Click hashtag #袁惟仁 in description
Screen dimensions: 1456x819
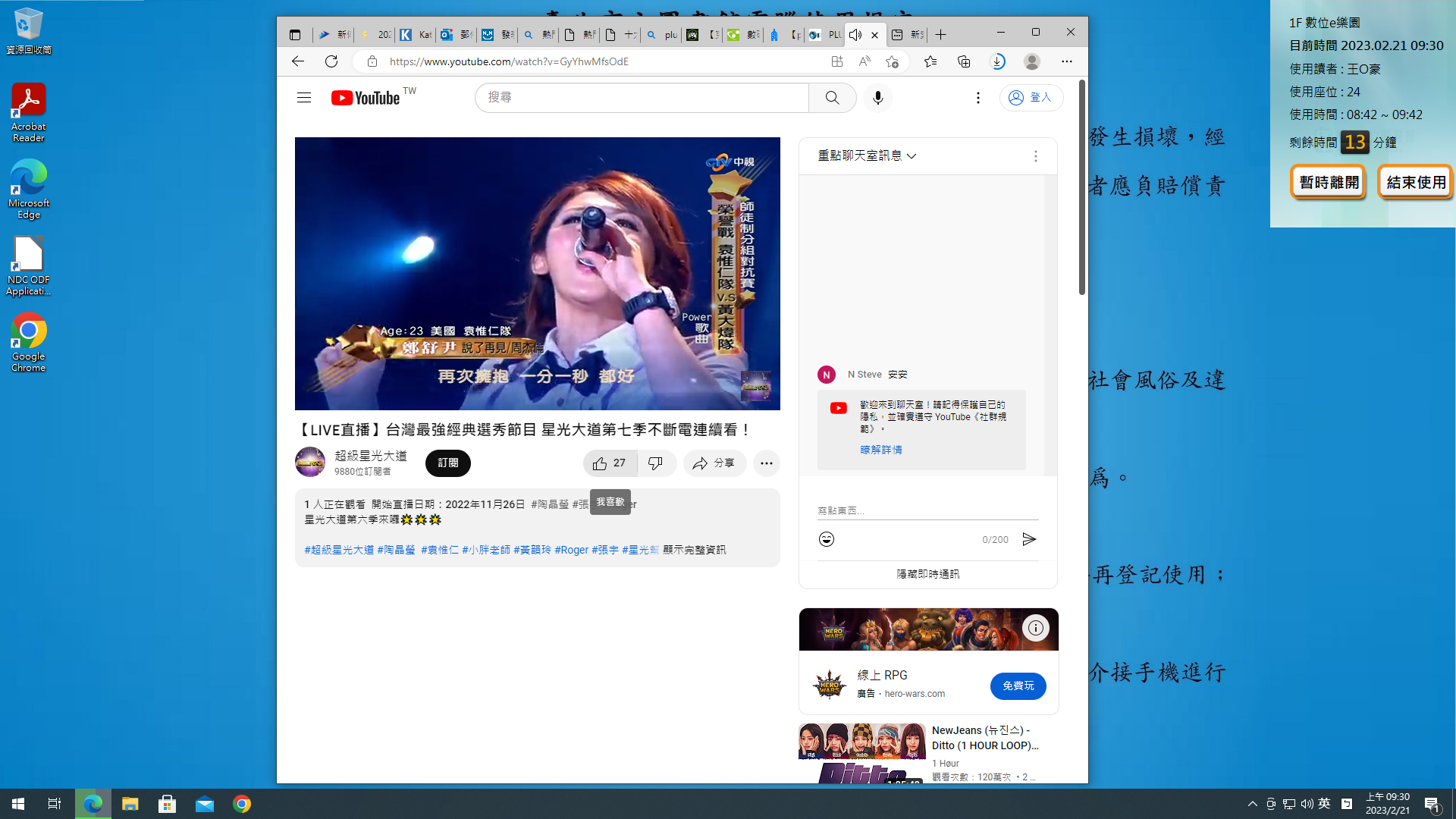[x=440, y=550]
